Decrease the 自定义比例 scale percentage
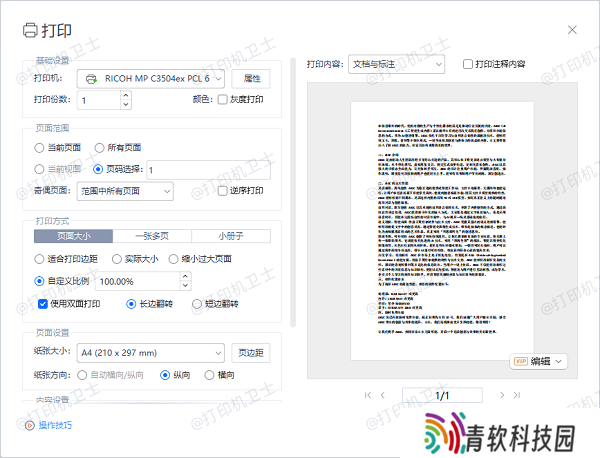Viewport: 600px width, 458px height. [185, 285]
